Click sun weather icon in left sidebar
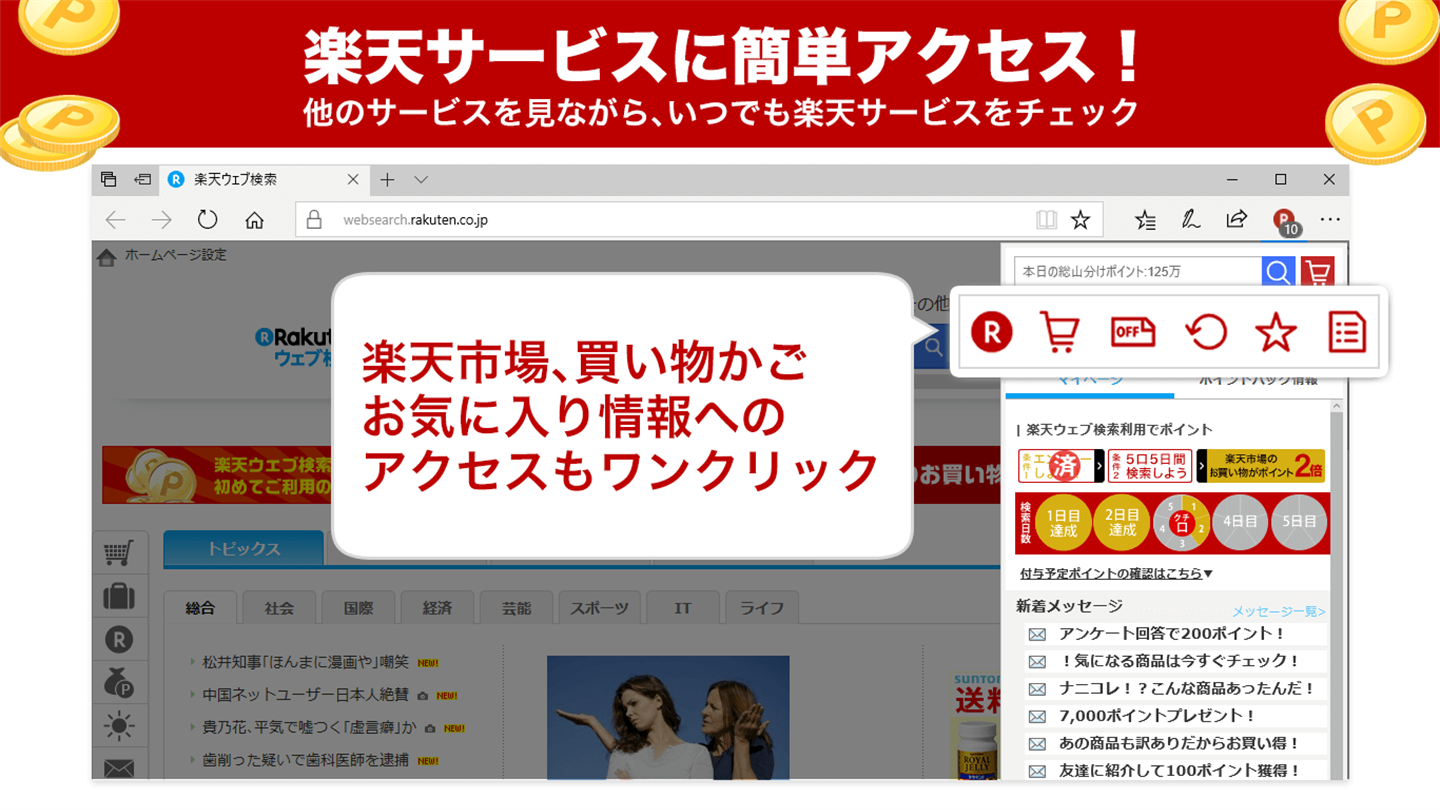 119,726
